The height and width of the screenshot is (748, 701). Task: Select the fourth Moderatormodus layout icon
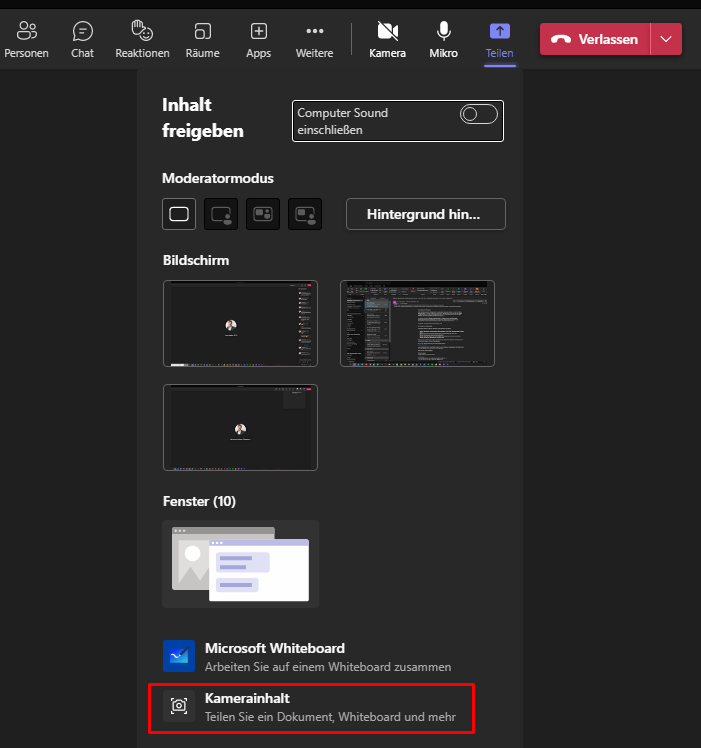coord(305,214)
